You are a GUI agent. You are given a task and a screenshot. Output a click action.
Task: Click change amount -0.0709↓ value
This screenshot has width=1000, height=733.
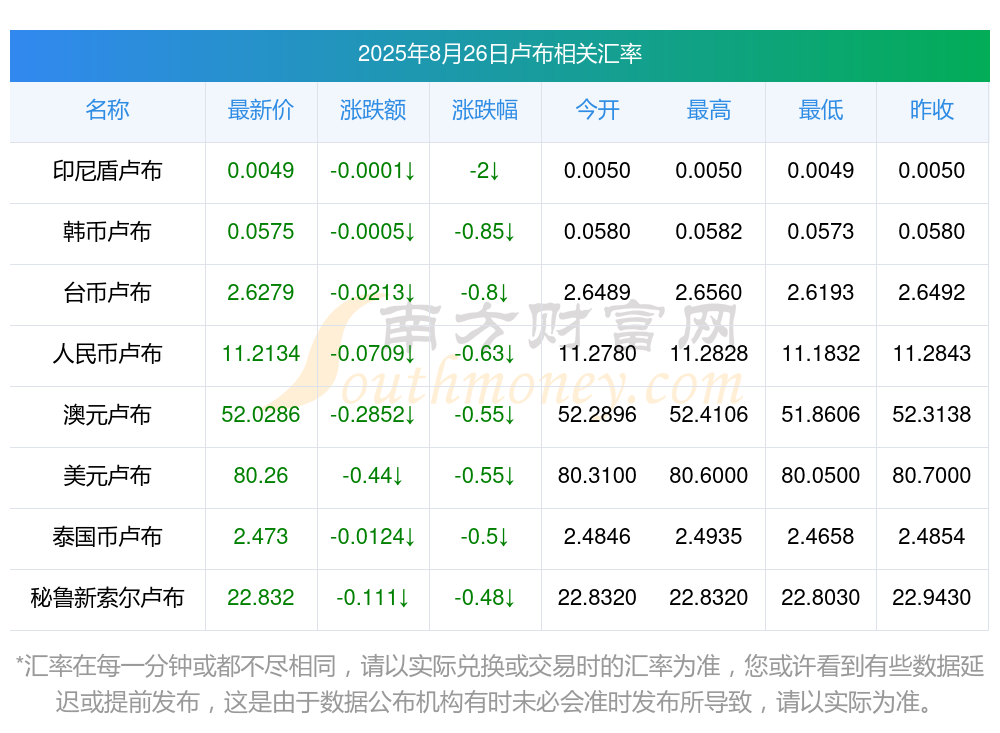373,353
